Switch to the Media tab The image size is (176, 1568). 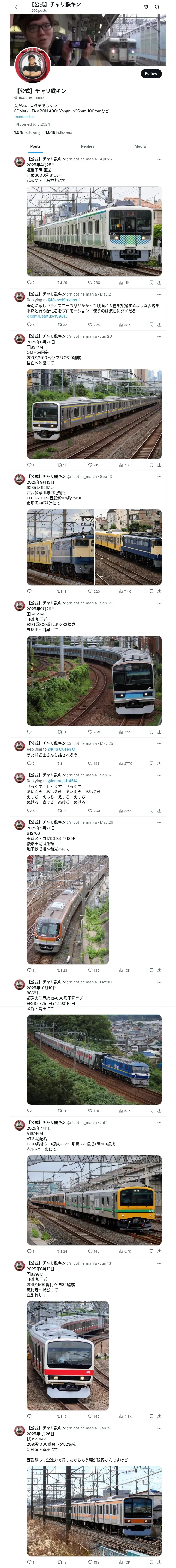click(140, 146)
